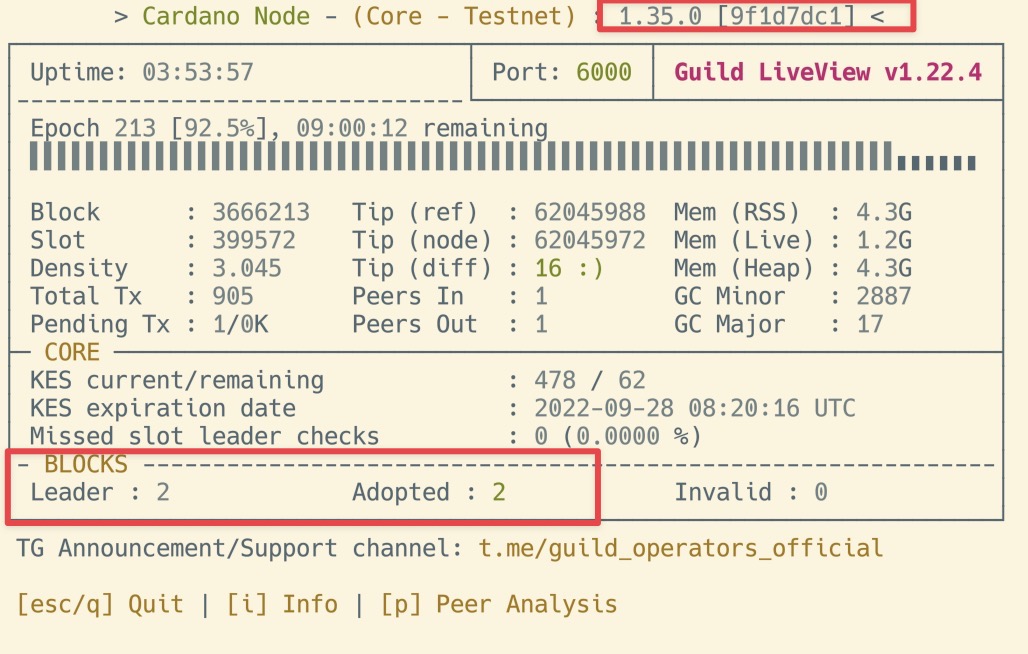Select the Peers In value
Image resolution: width=1028 pixels, height=654 pixels.
541,296
